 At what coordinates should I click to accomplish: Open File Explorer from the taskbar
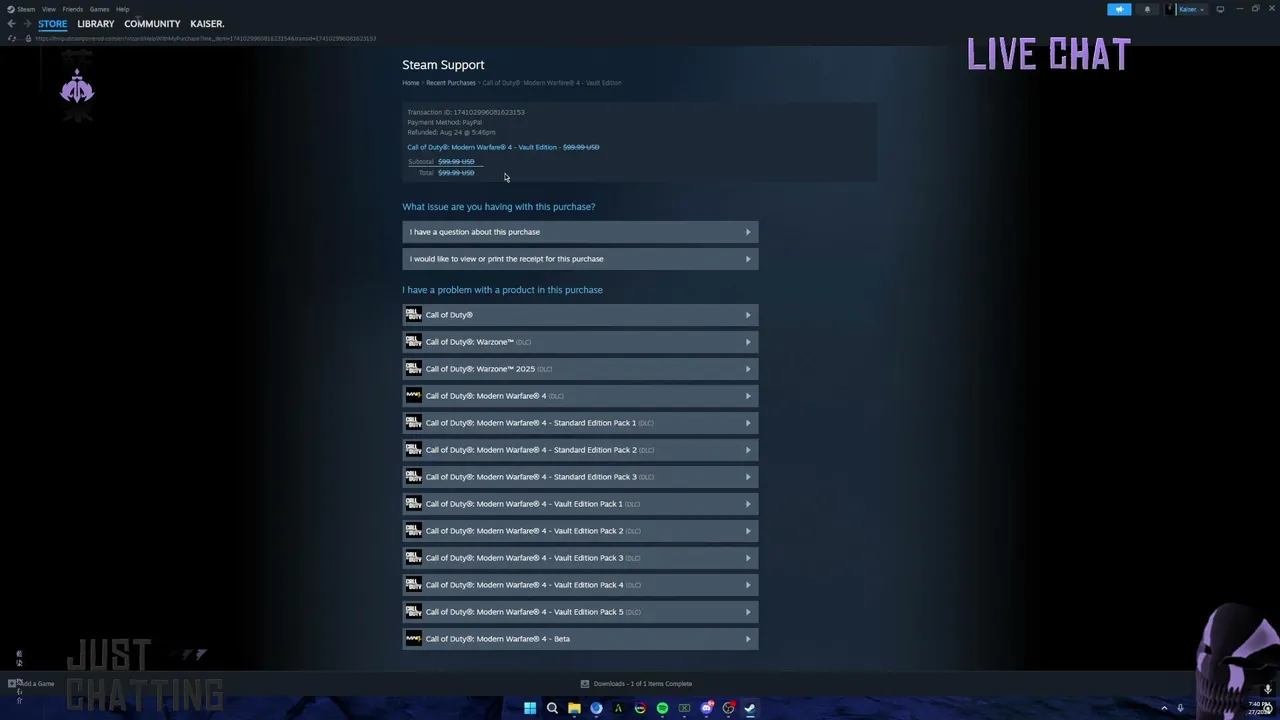tap(574, 708)
